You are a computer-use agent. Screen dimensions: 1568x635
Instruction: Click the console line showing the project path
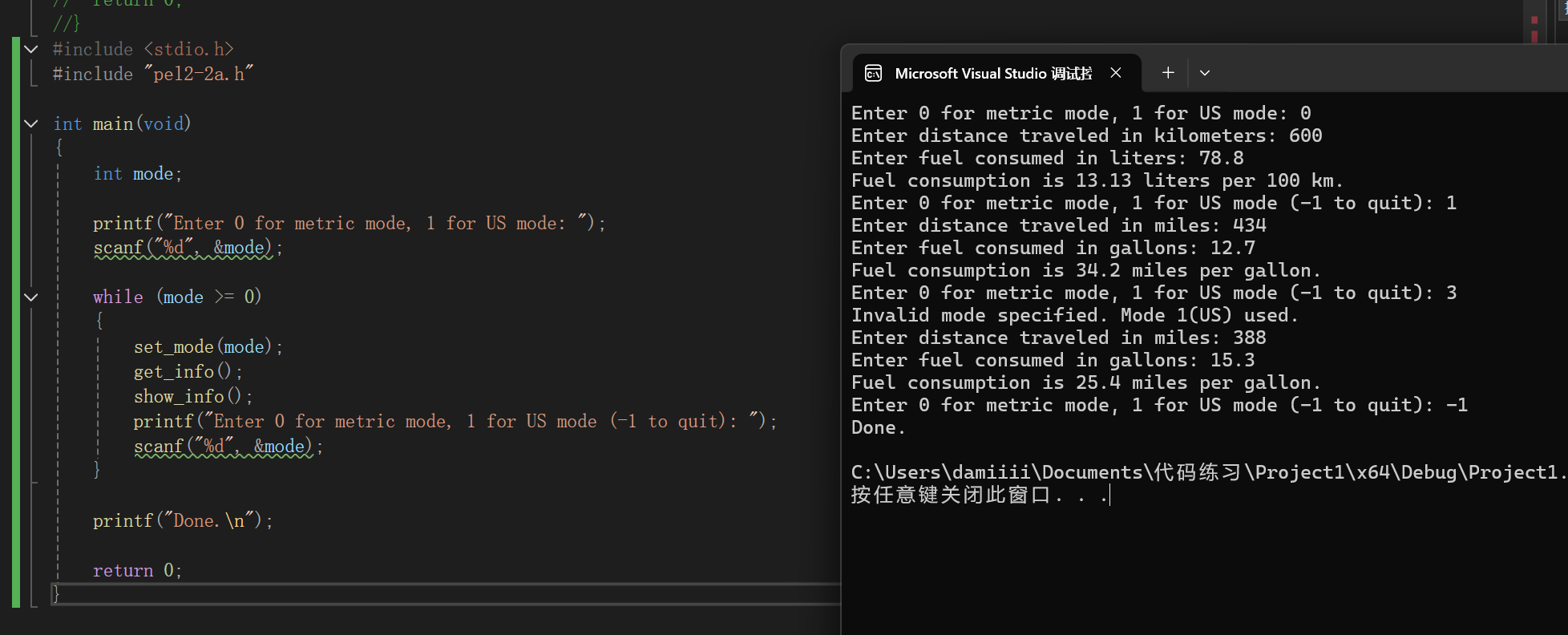point(1209,472)
